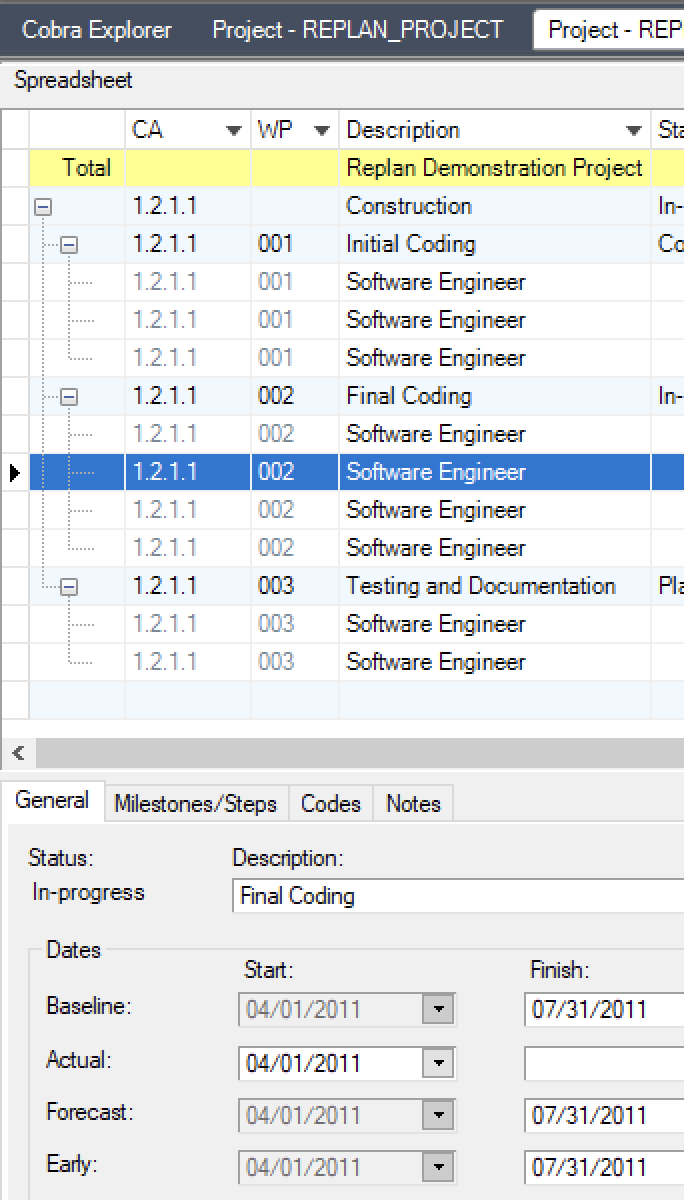
Task: Select the Total row Replan Demonstration Project
Action: pos(494,168)
